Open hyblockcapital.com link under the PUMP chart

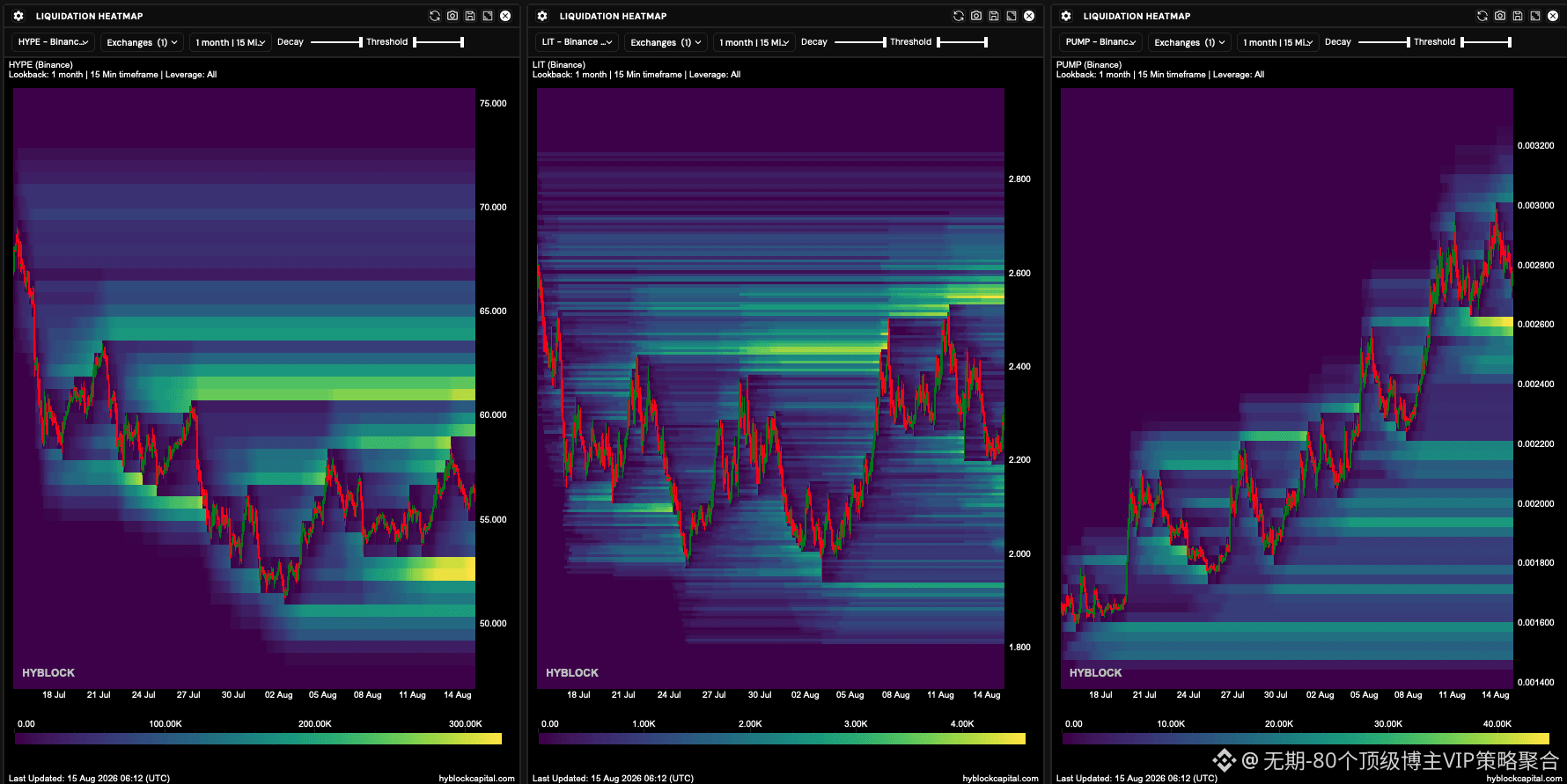(x=1524, y=778)
